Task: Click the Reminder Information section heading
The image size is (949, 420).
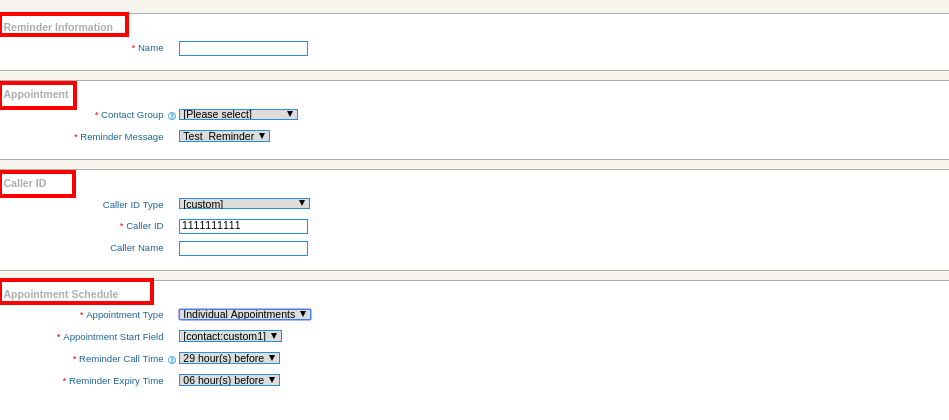Action: coord(58,27)
